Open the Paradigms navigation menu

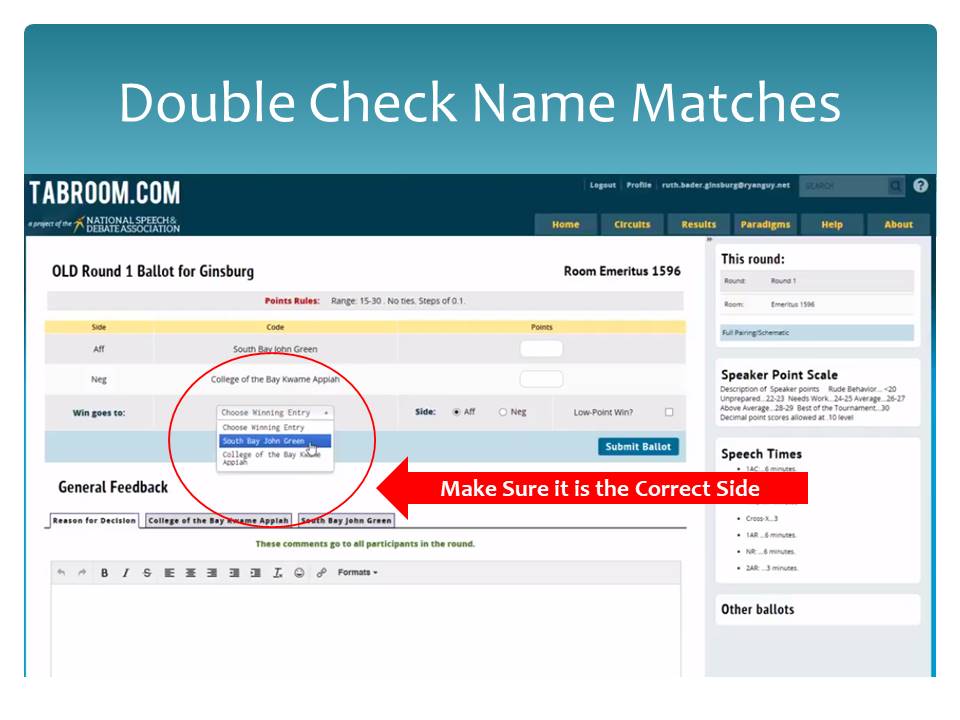tap(765, 224)
